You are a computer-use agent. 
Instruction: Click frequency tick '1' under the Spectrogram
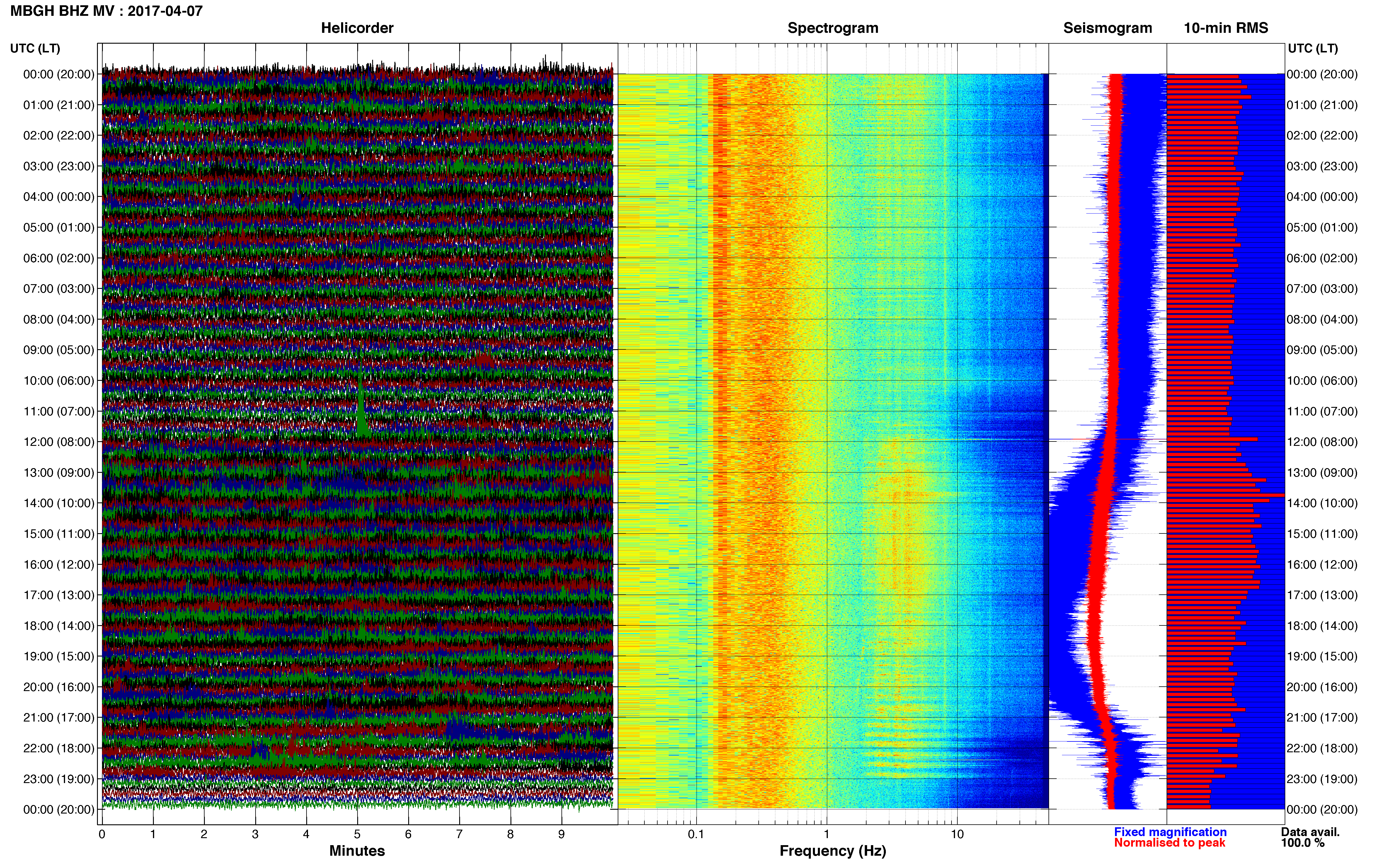826,834
